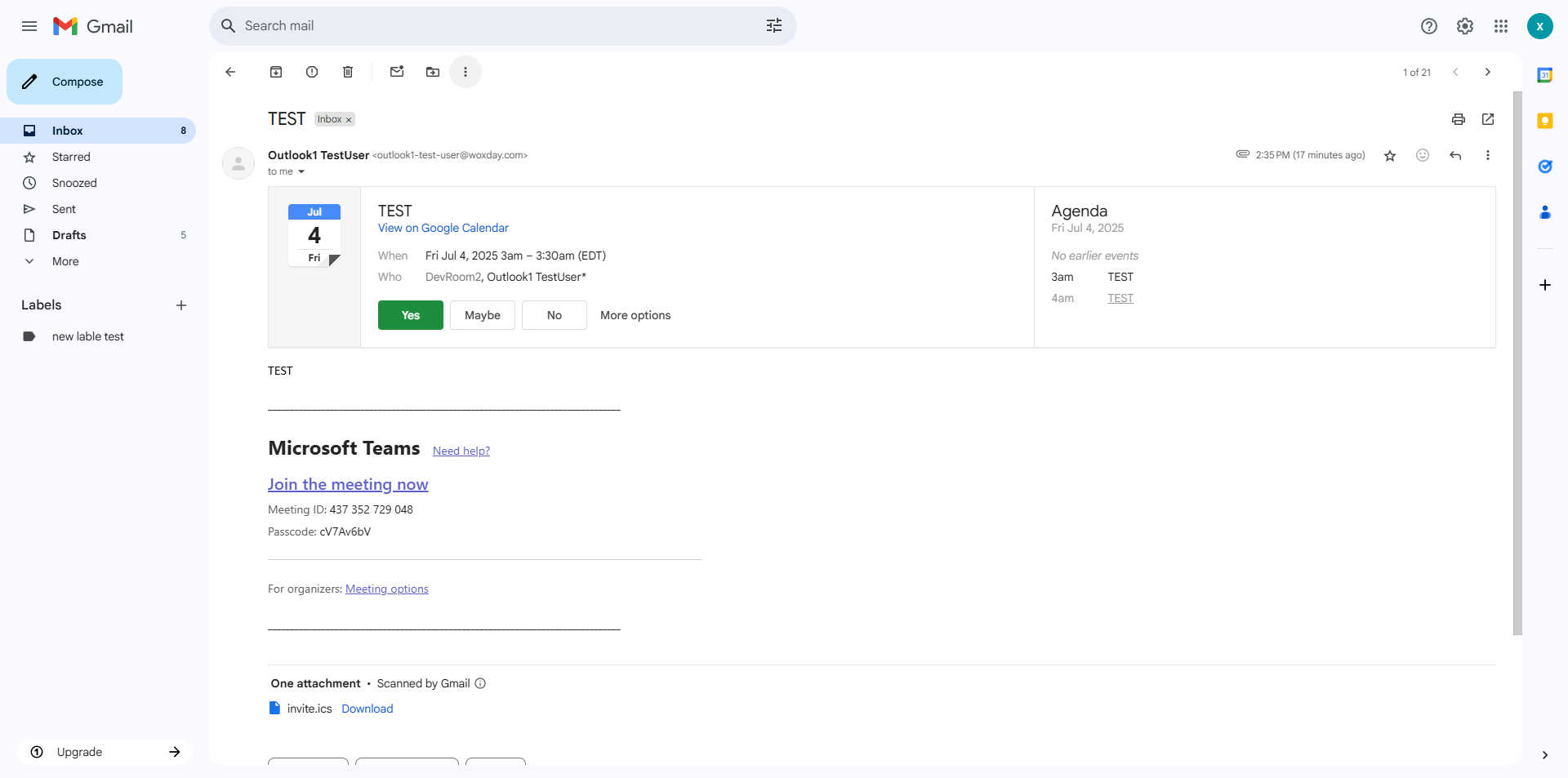Open Contacts side panel
Image resolution: width=1568 pixels, height=778 pixels.
pyautogui.click(x=1544, y=212)
